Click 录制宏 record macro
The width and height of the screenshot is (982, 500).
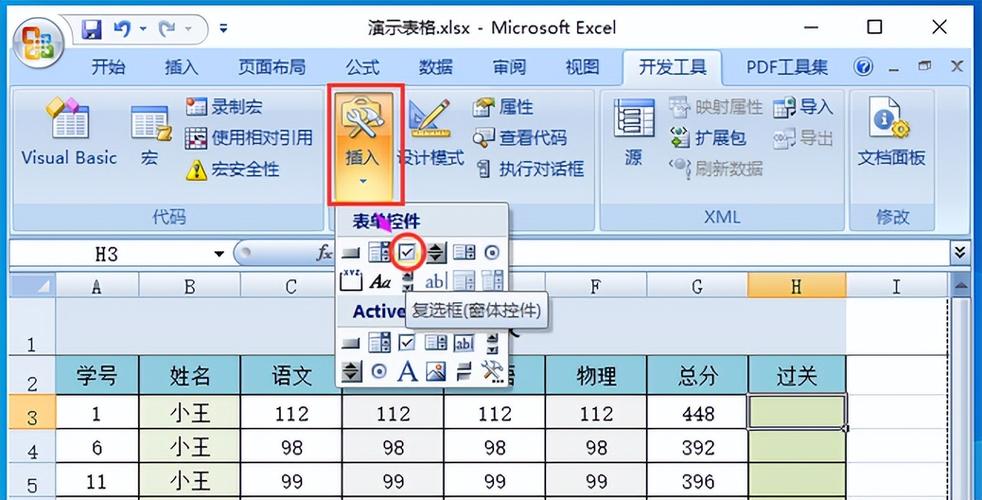pyautogui.click(x=224, y=107)
